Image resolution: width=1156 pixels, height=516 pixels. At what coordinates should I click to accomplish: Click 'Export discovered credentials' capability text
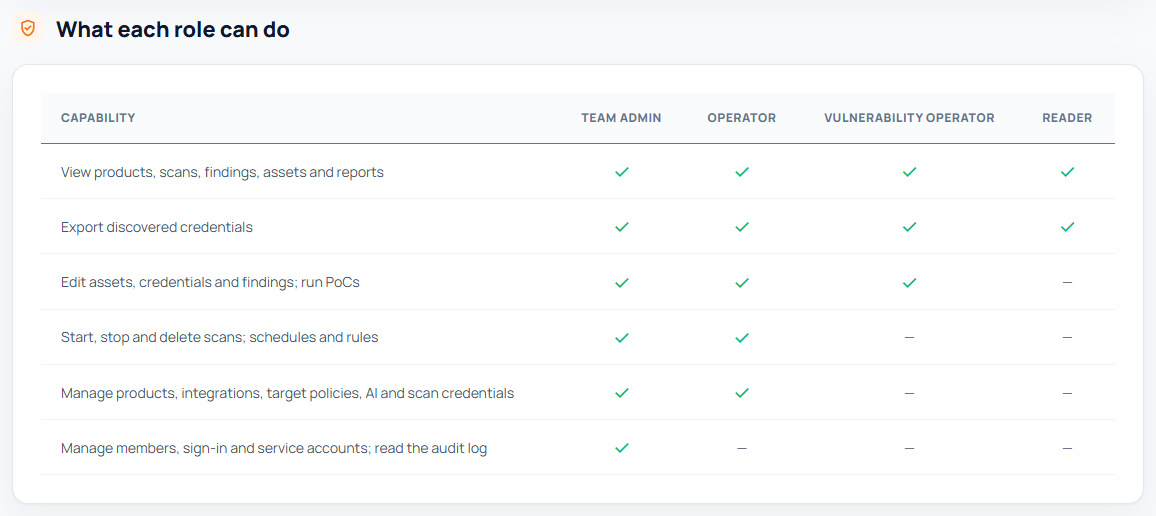[157, 227]
